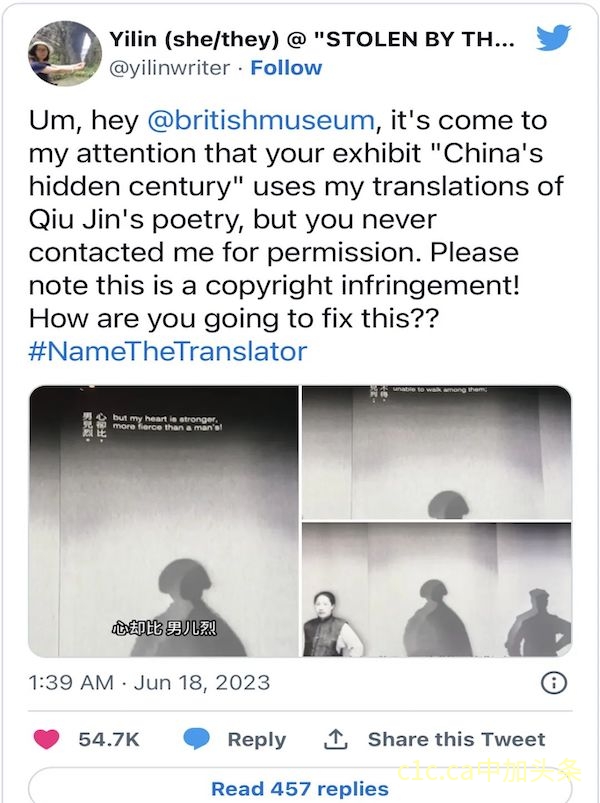
Task: Open the bottom-right photo with woman's portrait
Action: [437, 589]
